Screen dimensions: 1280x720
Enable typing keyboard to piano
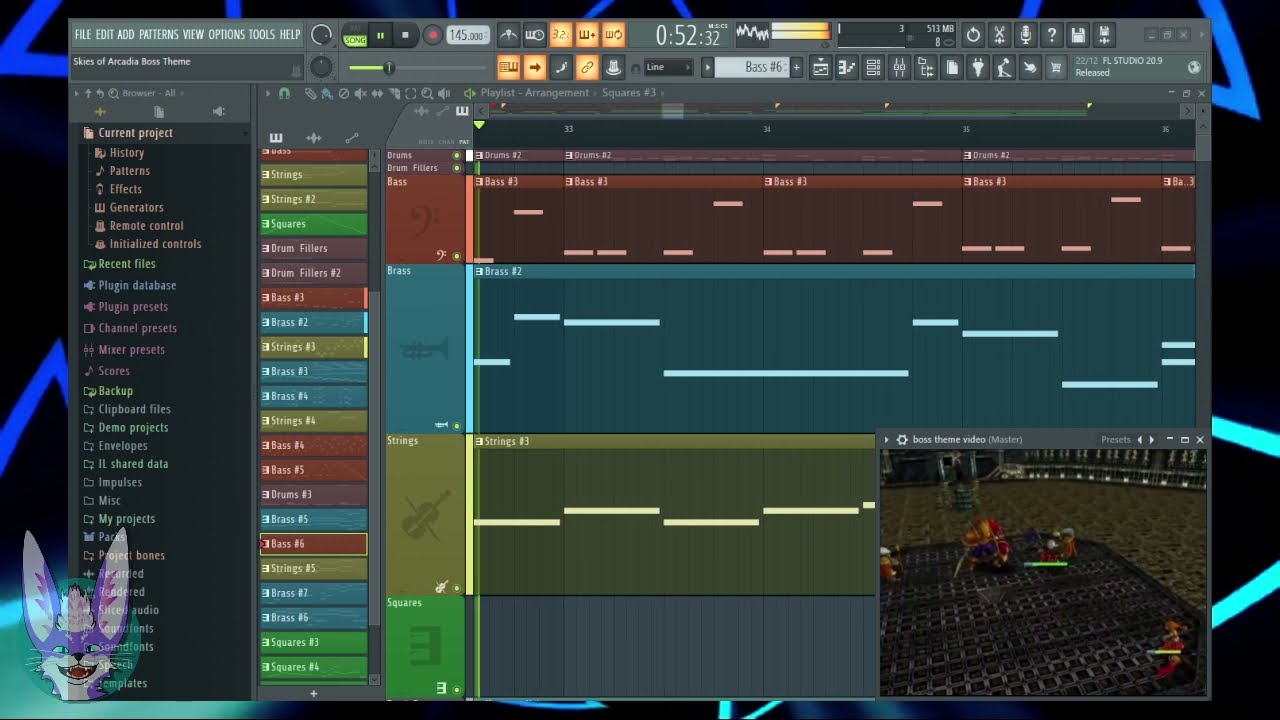tap(508, 67)
